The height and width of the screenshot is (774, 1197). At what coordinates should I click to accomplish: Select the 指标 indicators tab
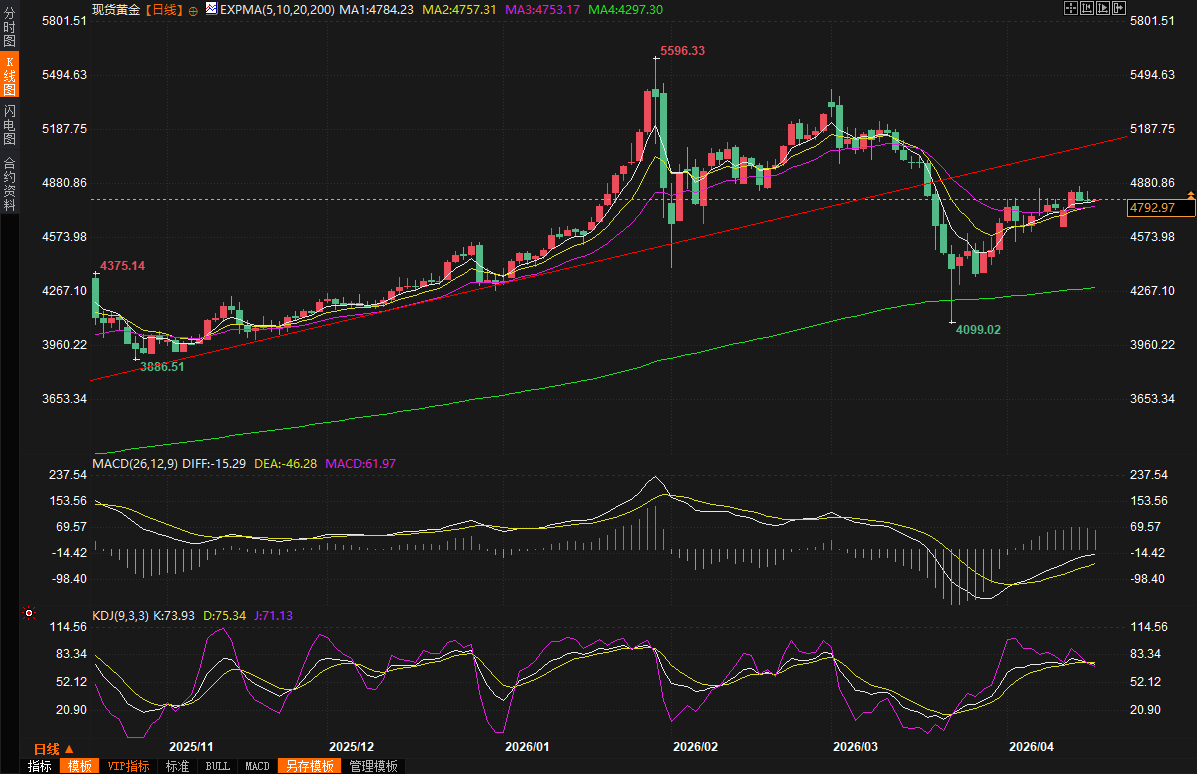(40, 766)
